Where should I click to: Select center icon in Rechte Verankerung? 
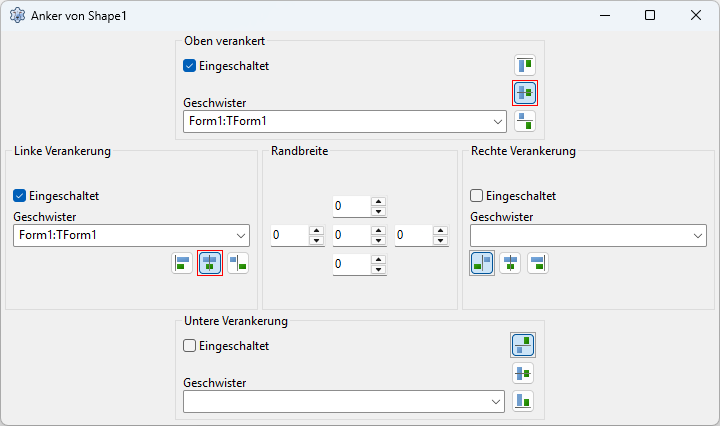(x=510, y=263)
